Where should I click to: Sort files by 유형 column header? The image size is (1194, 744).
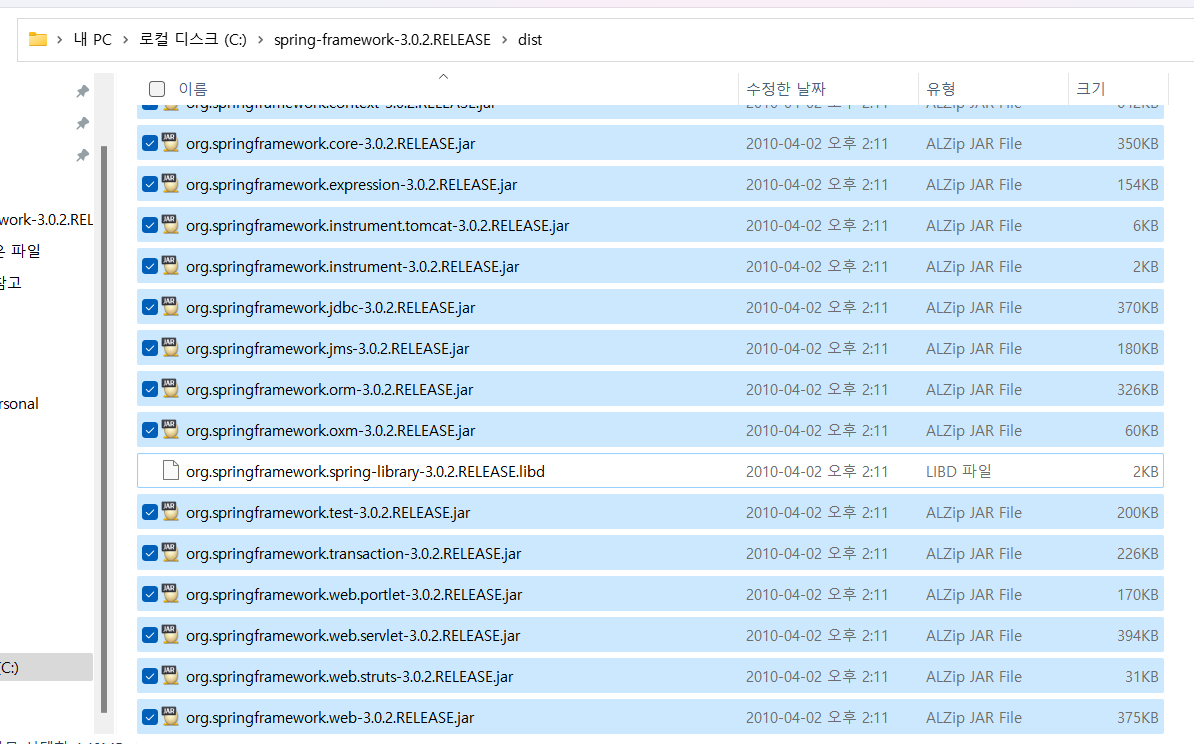(x=940, y=89)
